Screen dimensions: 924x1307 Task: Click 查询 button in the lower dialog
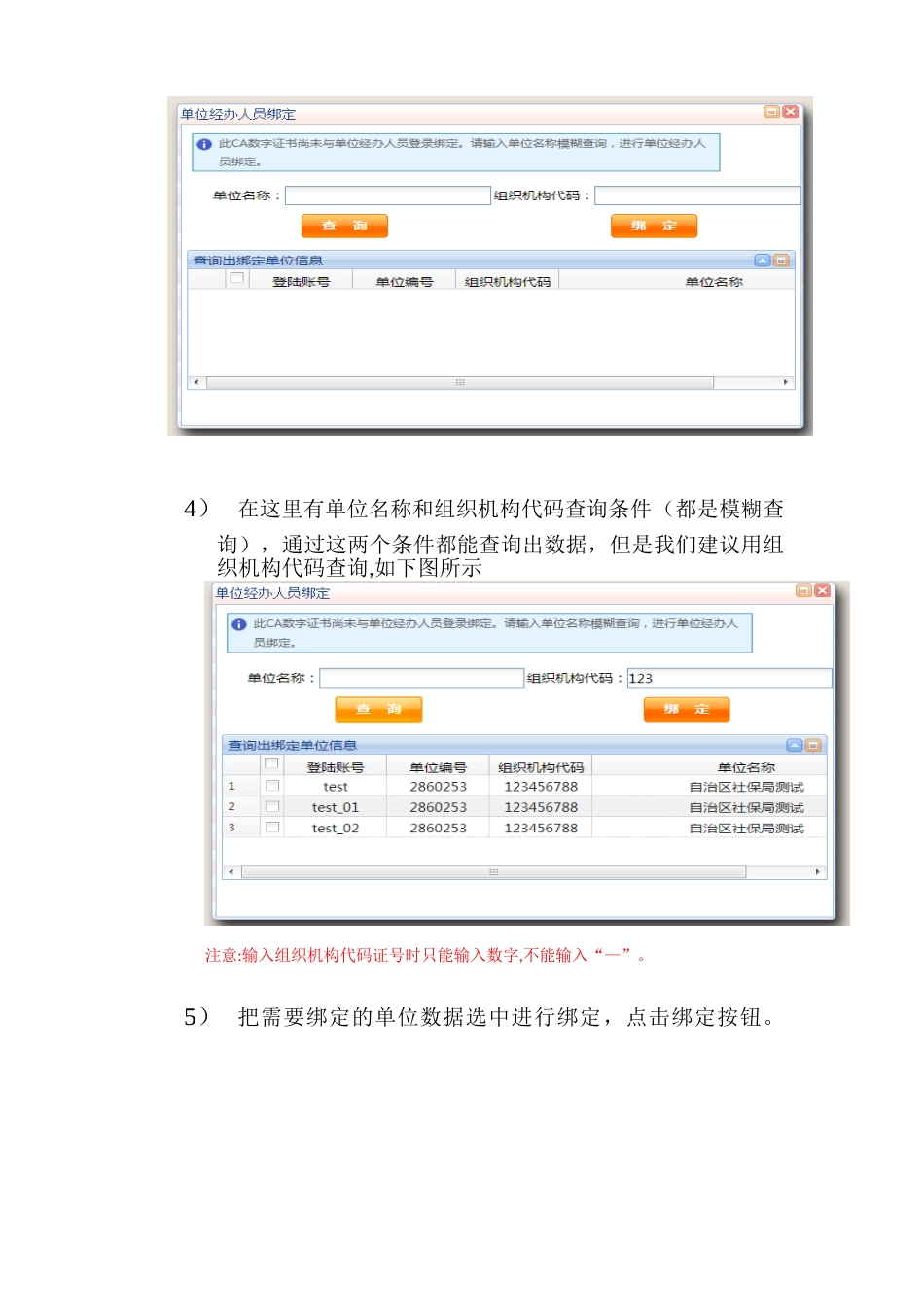378,709
